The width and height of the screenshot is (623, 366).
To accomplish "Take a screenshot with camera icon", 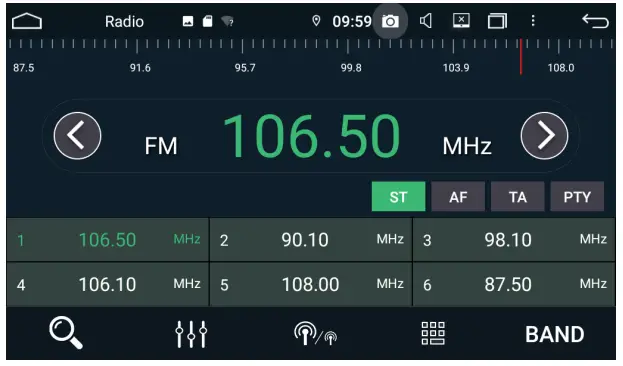I will (390, 21).
